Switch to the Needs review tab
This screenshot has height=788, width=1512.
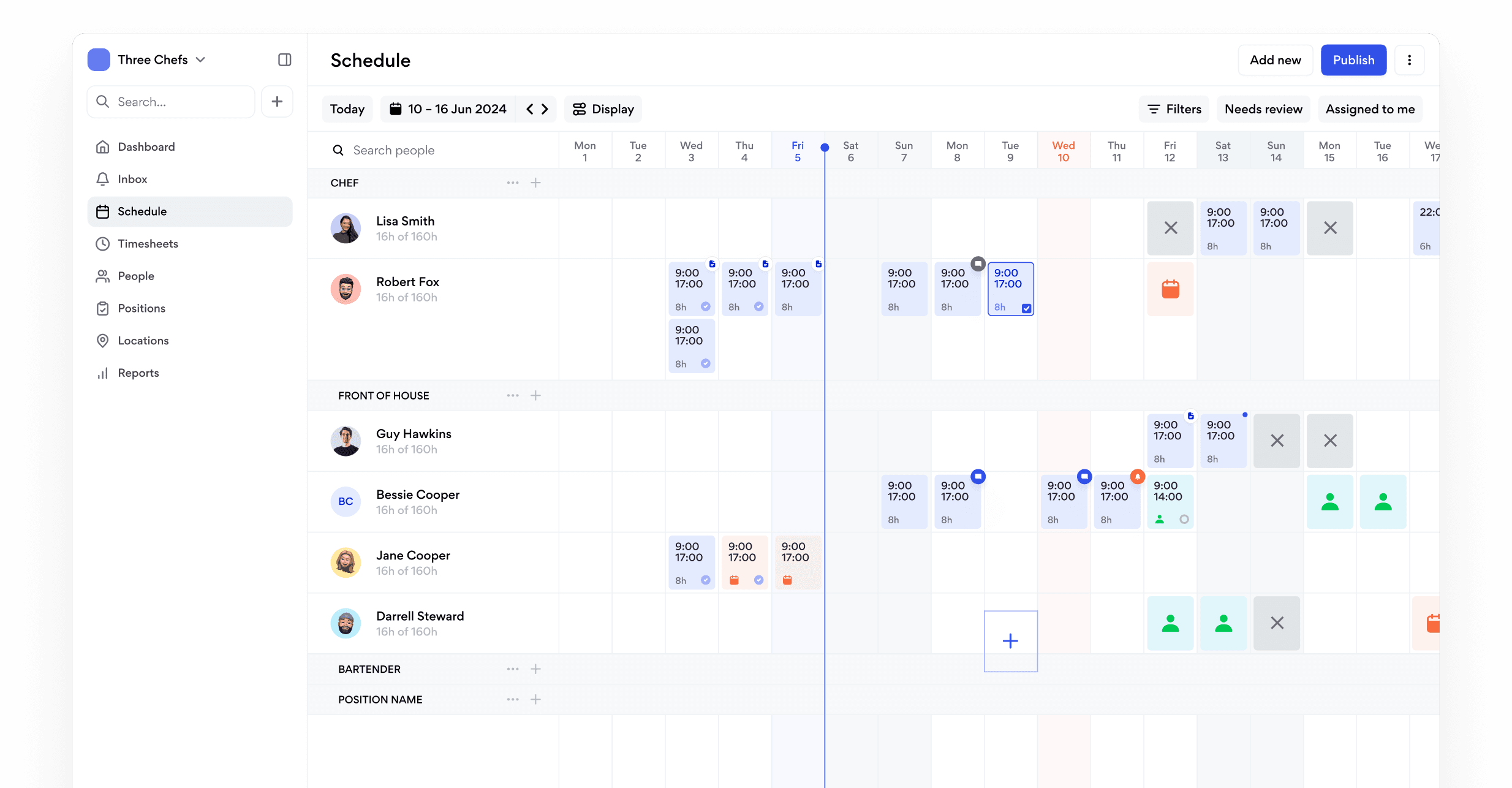[x=1263, y=108]
